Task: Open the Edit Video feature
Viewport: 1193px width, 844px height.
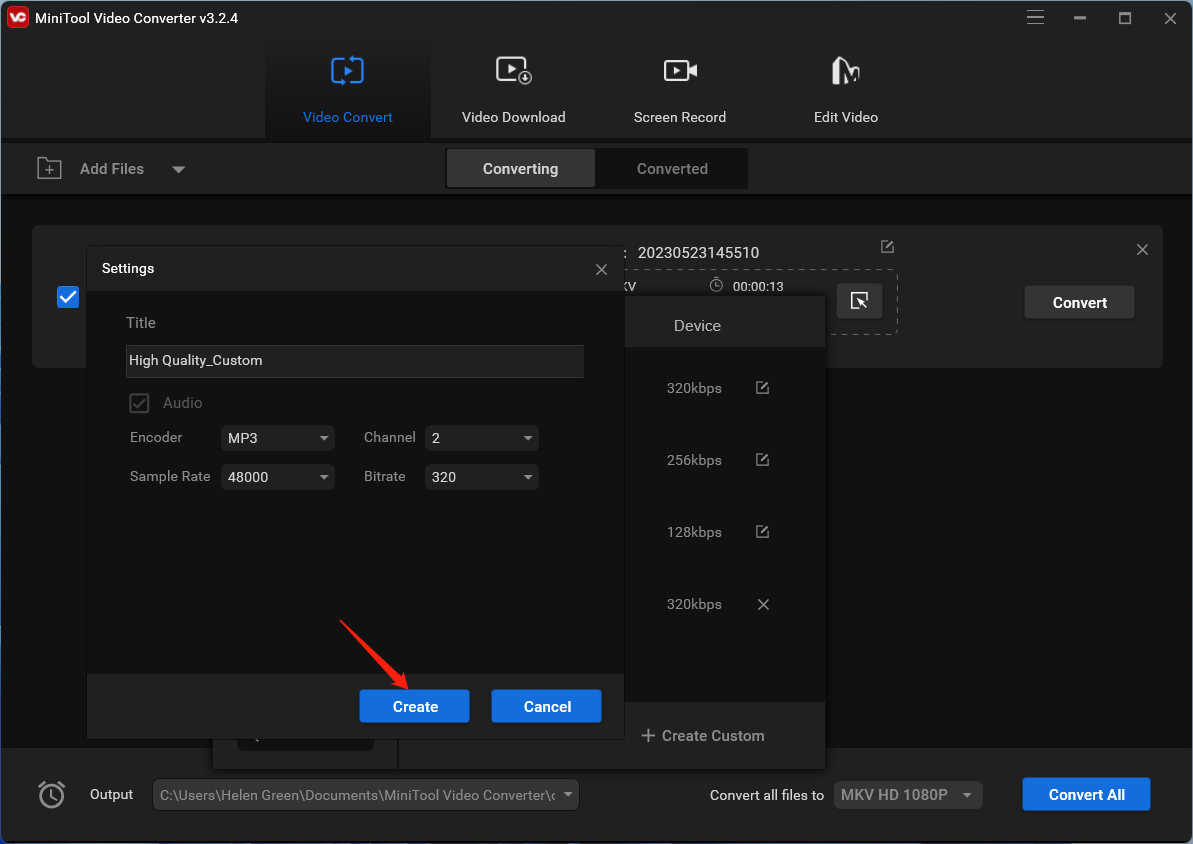Action: pyautogui.click(x=845, y=85)
